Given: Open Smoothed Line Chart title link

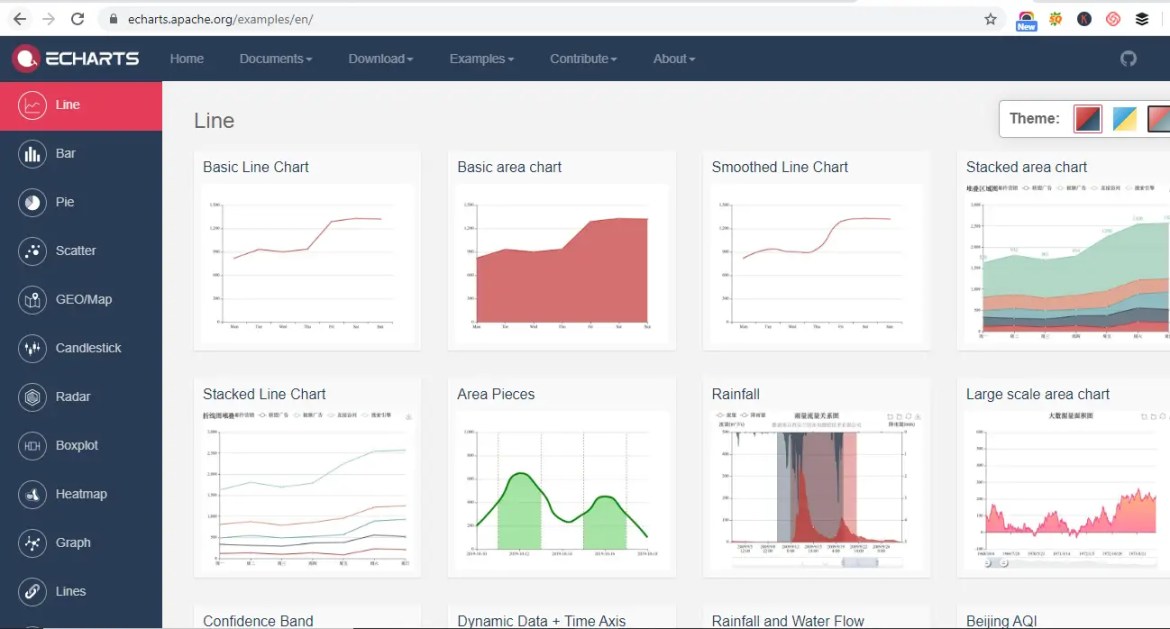Looking at the screenshot, I should 780,167.
